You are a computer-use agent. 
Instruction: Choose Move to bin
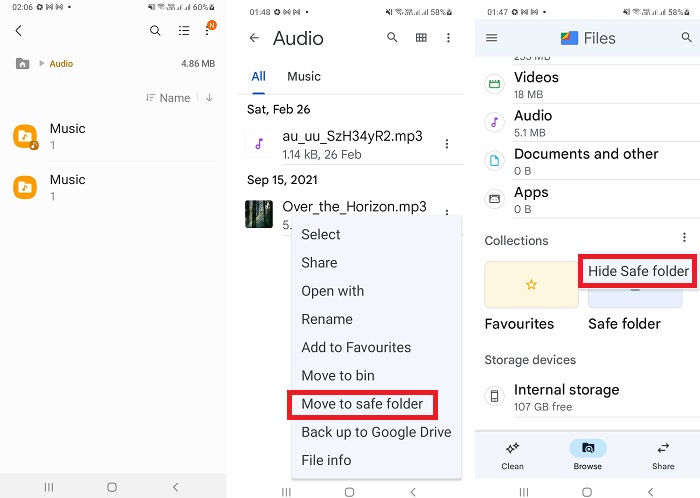[338, 375]
